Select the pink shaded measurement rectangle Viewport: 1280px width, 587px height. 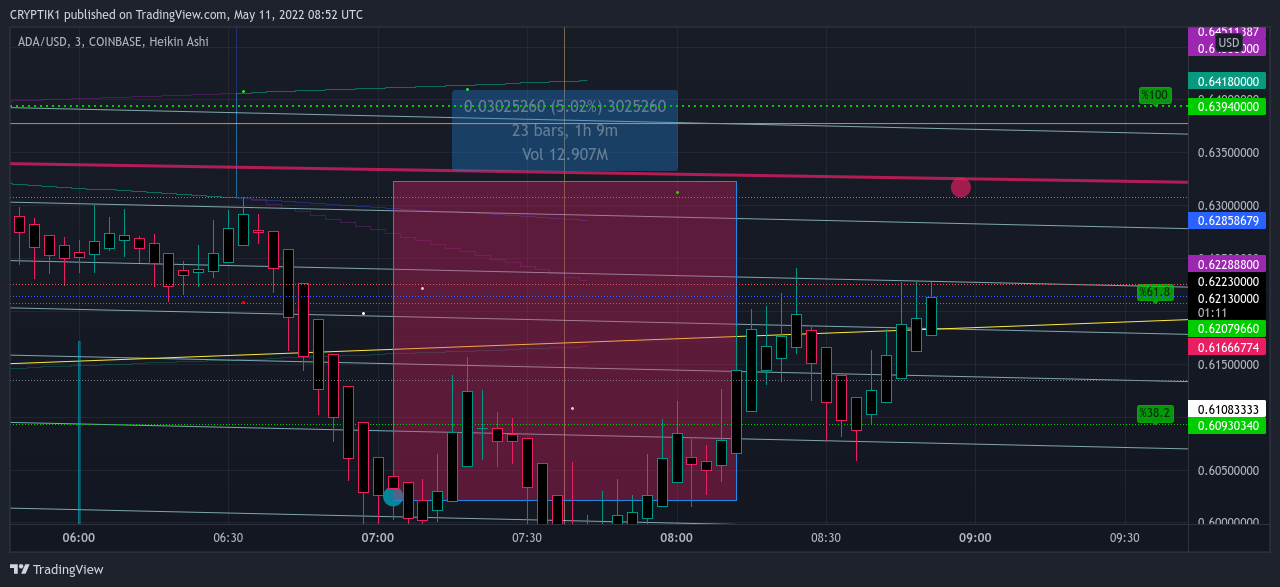pyautogui.click(x=565, y=340)
